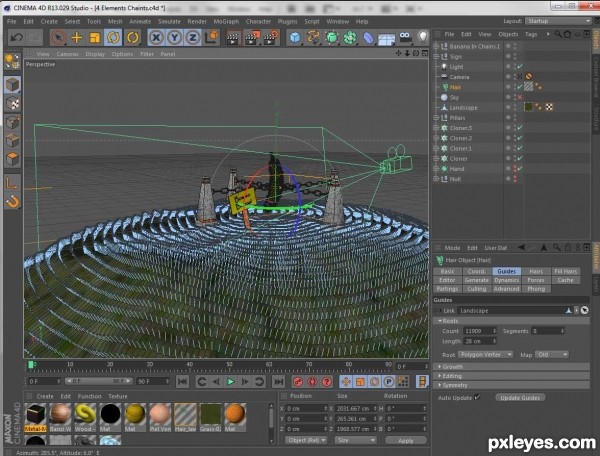
Task: Expand the Symmetry section
Action: click(511, 385)
